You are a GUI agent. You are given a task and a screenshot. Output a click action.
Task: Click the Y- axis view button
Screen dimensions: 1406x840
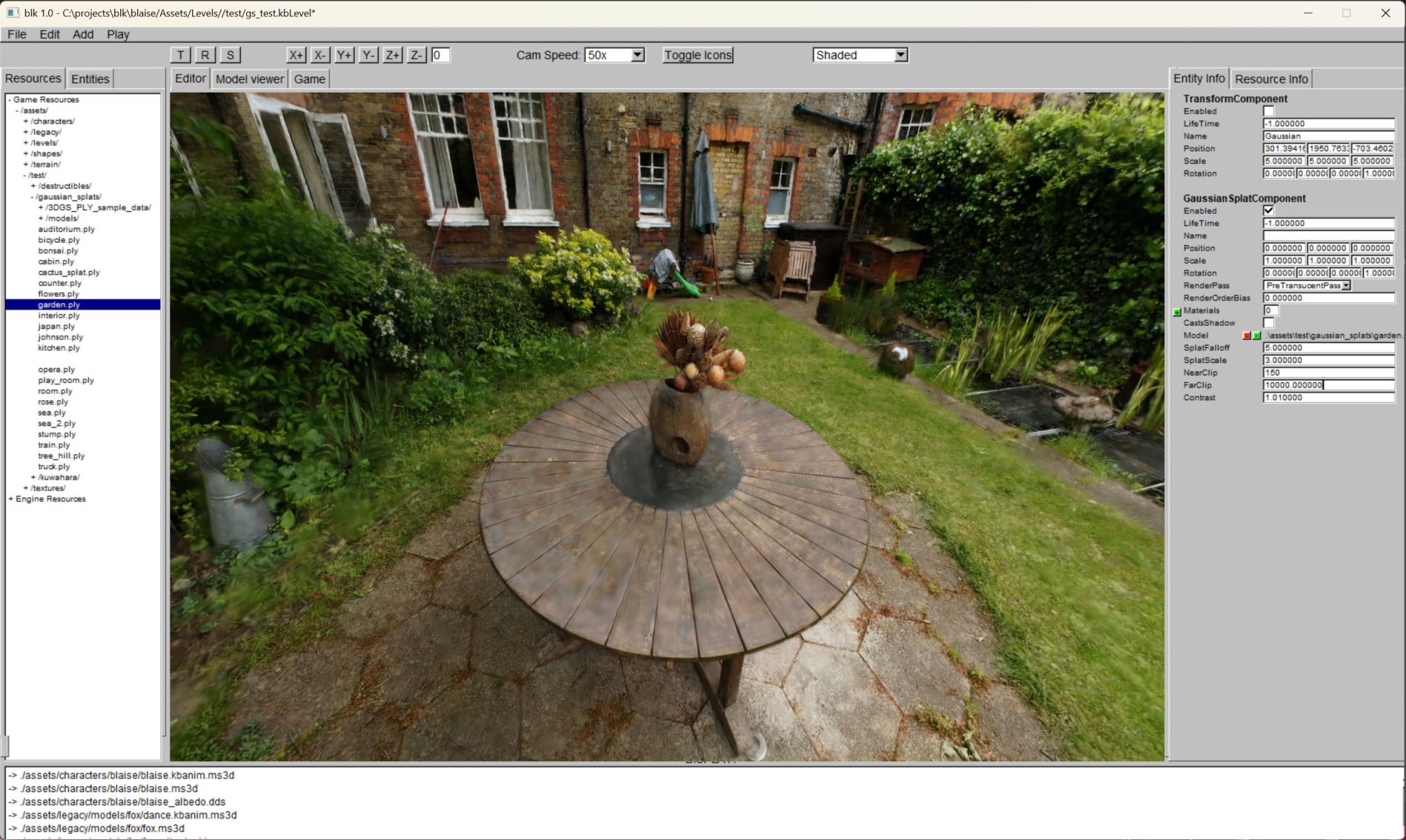coord(368,55)
